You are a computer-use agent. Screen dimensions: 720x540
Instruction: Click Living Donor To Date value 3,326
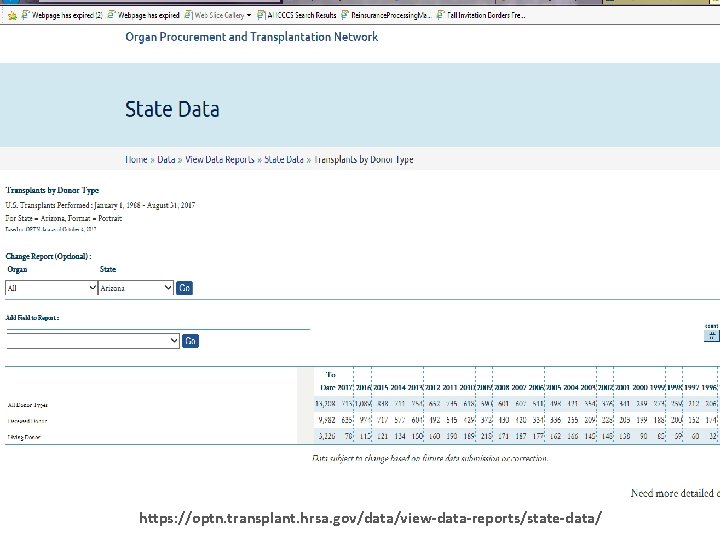point(326,436)
